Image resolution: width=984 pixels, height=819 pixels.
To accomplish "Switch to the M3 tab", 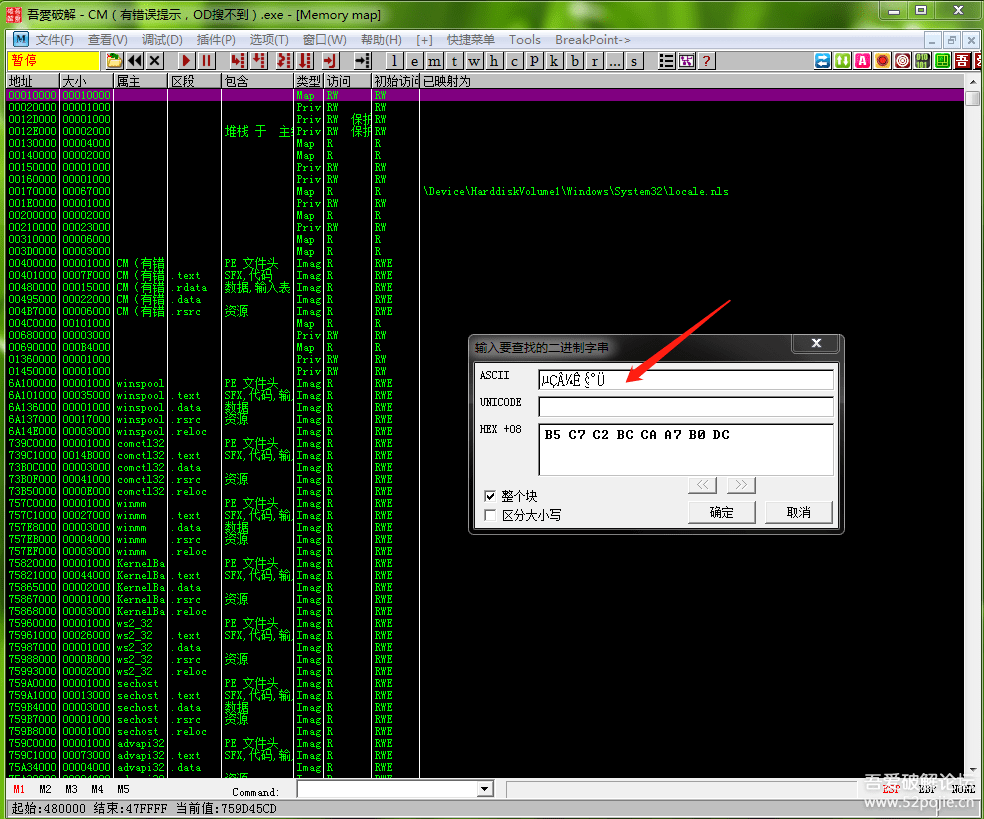I will [71, 789].
